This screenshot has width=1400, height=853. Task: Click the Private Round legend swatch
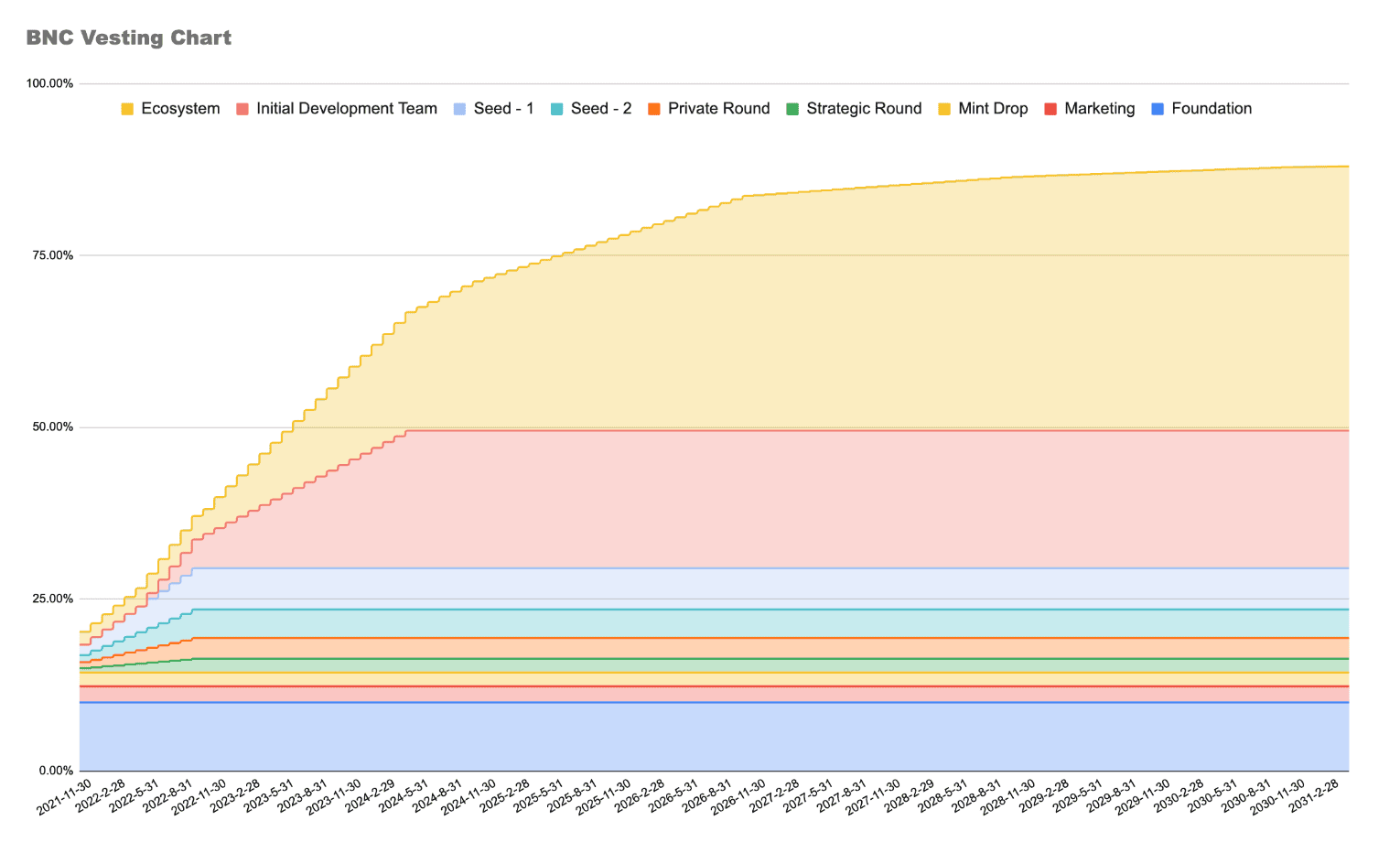[x=654, y=109]
